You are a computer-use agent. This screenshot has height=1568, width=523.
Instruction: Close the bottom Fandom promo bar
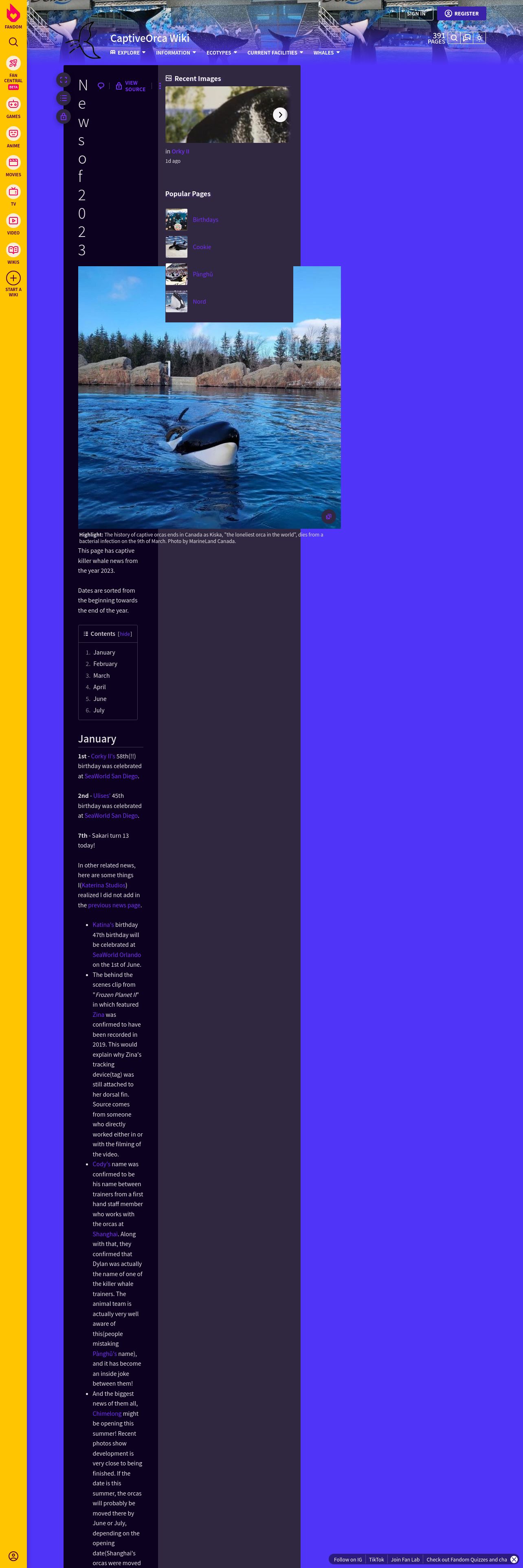point(514,1559)
